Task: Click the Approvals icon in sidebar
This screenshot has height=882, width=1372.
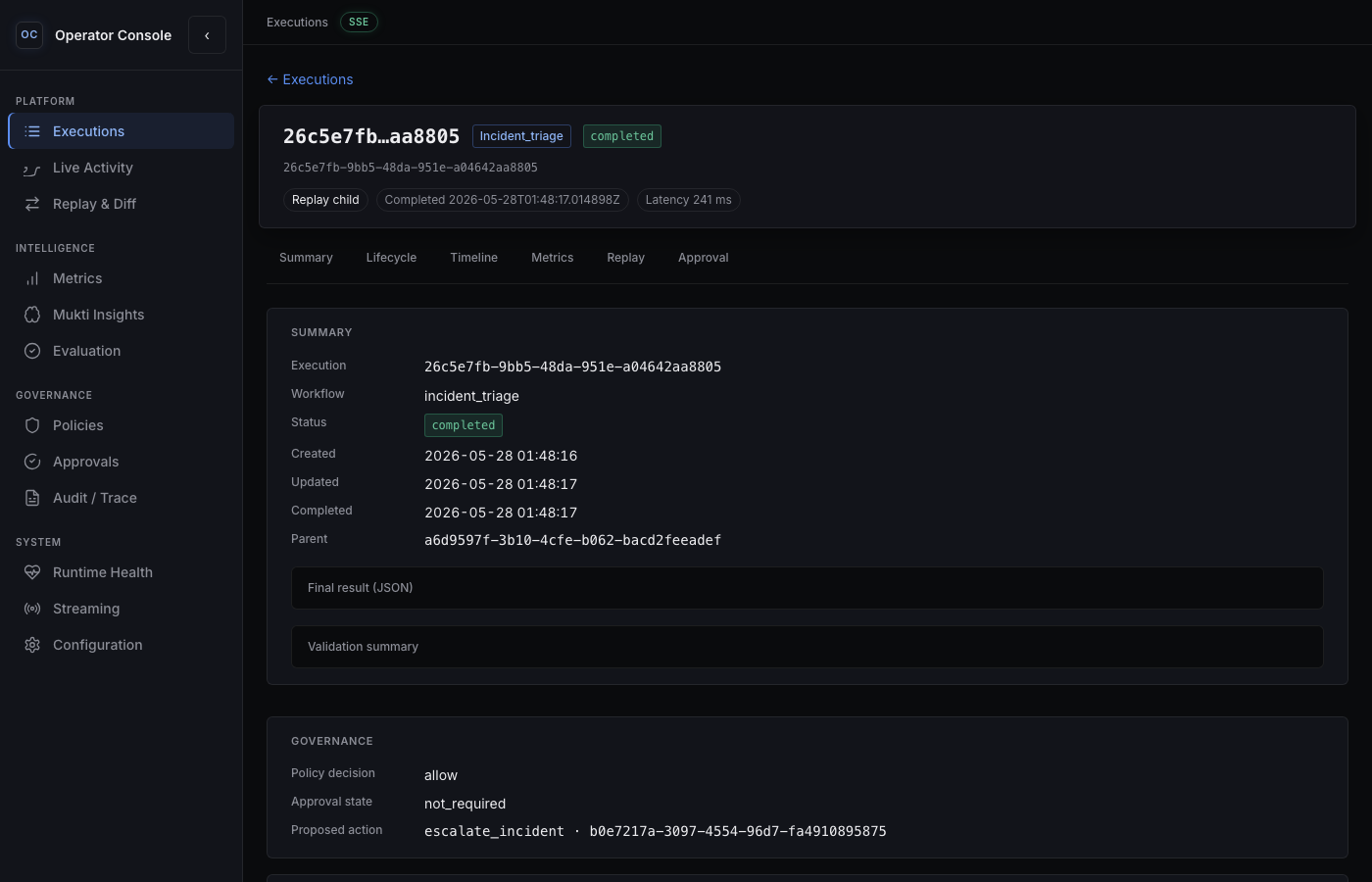Action: [32, 462]
